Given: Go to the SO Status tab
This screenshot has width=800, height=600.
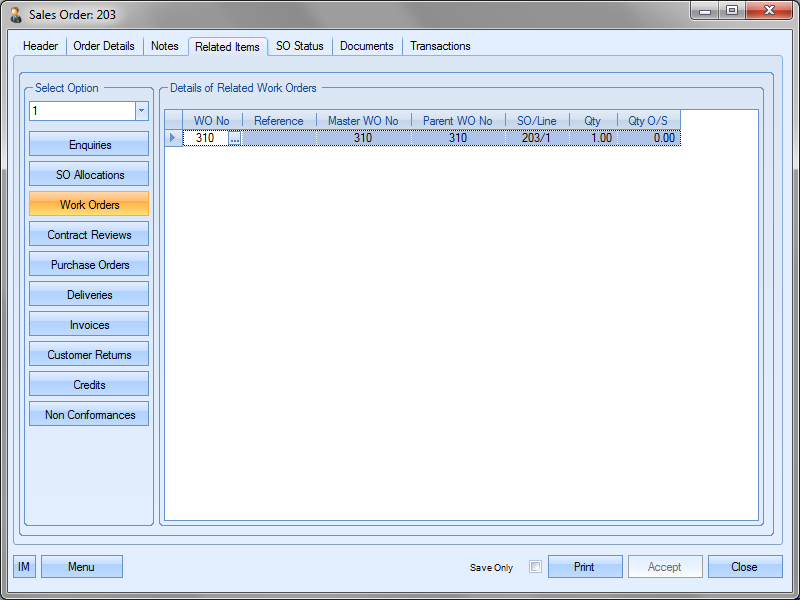Looking at the screenshot, I should 300,46.
